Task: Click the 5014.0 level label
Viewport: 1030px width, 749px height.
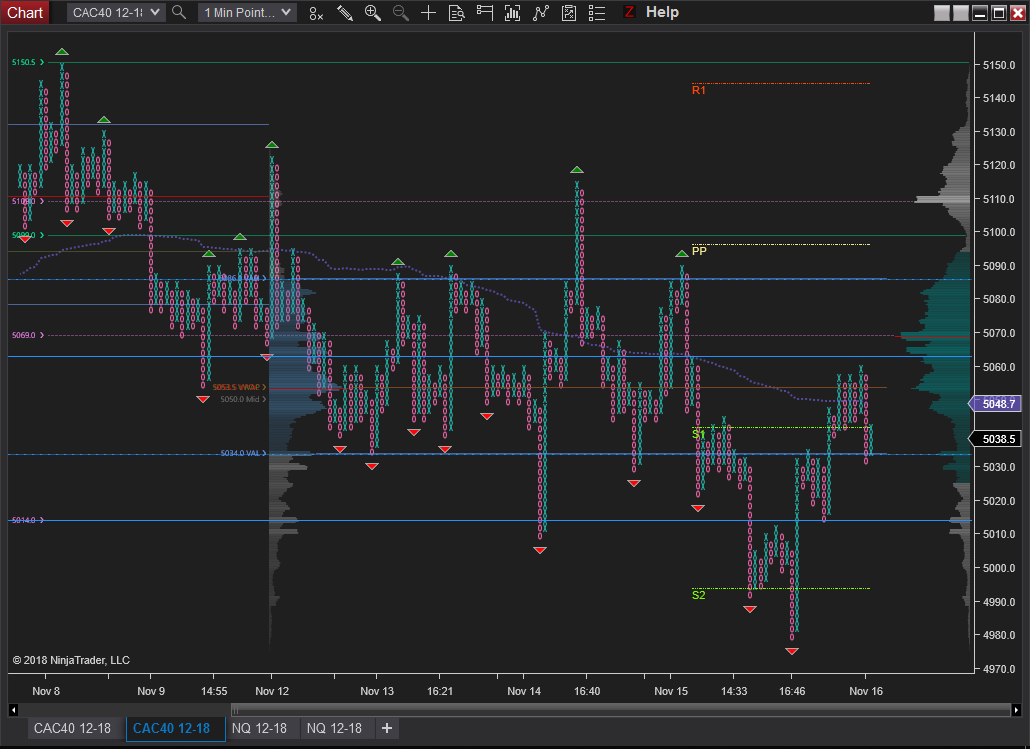Action: coord(24,520)
